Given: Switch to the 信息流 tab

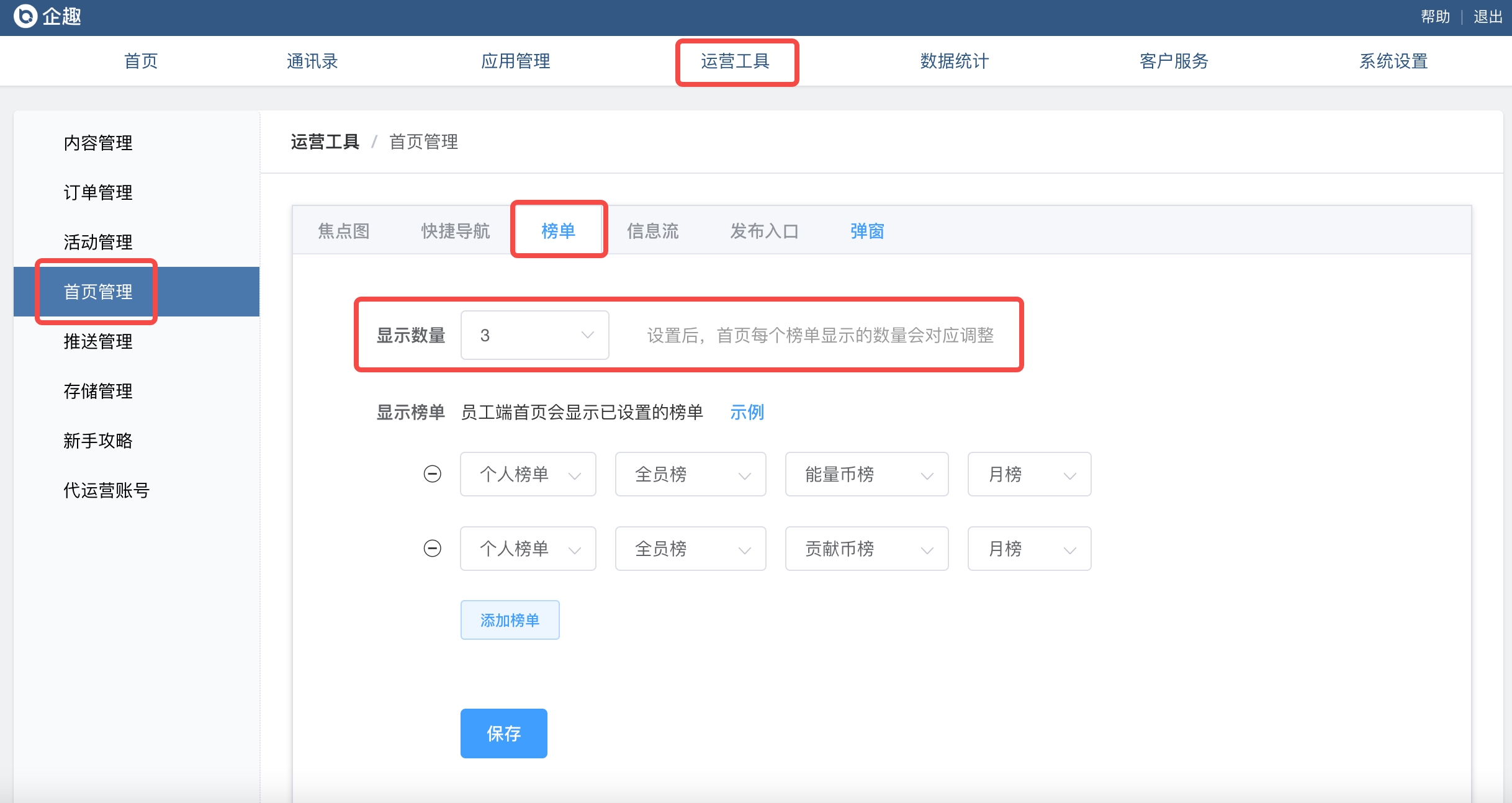Looking at the screenshot, I should [653, 231].
